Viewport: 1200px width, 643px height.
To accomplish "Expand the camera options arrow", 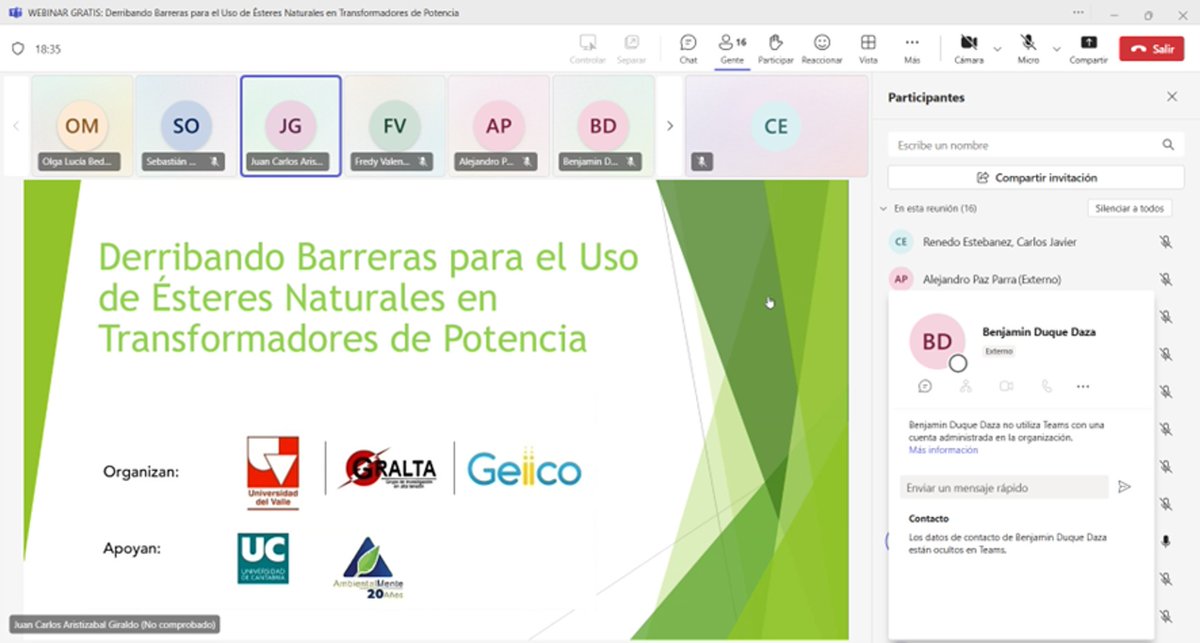I will tap(997, 48).
